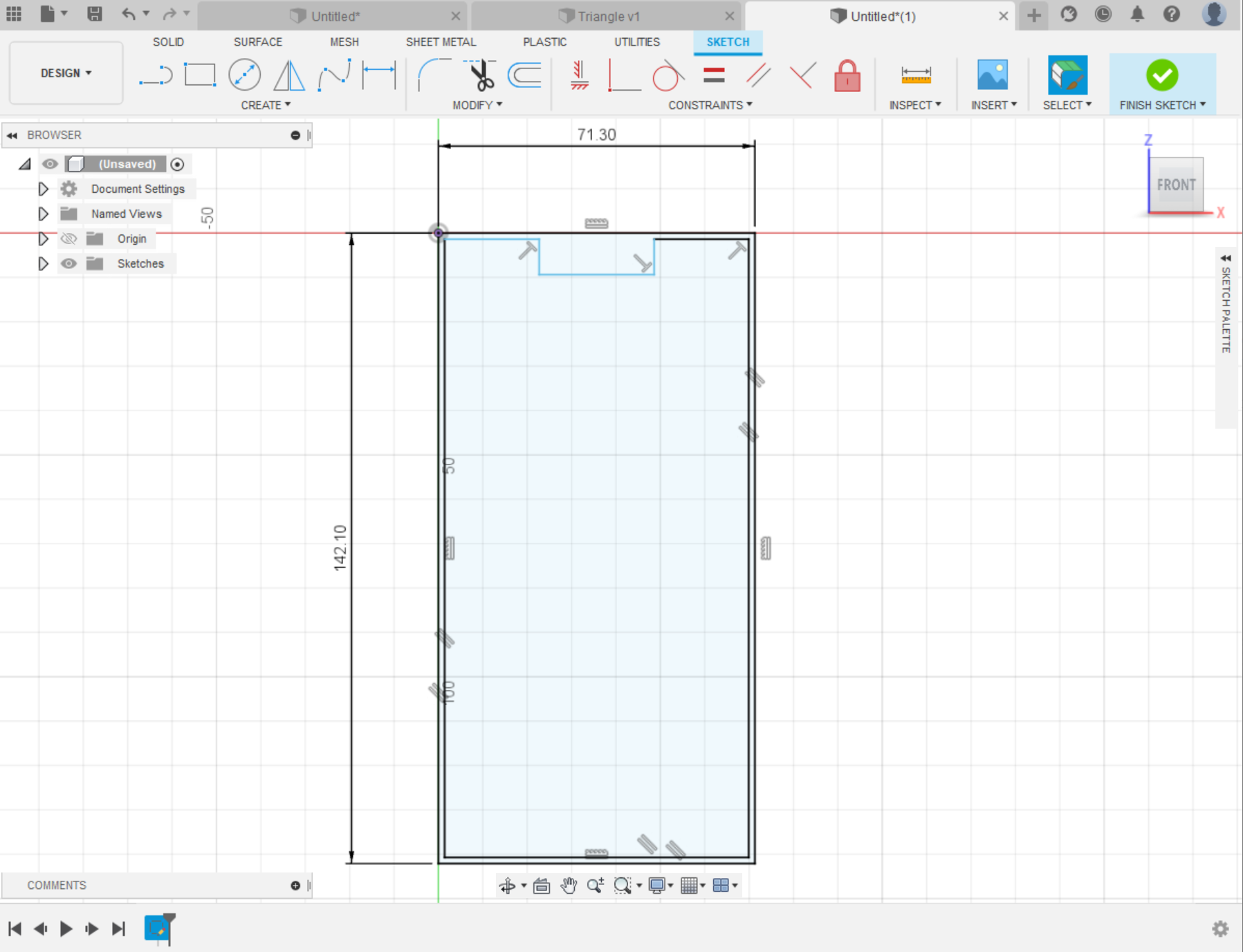Activate the Unsaved component radio button
This screenshot has width=1243, height=952.
click(x=177, y=164)
